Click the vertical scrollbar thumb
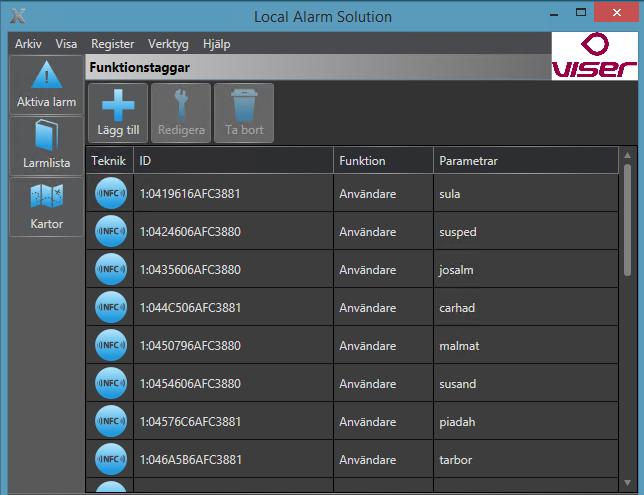 pyautogui.click(x=627, y=220)
